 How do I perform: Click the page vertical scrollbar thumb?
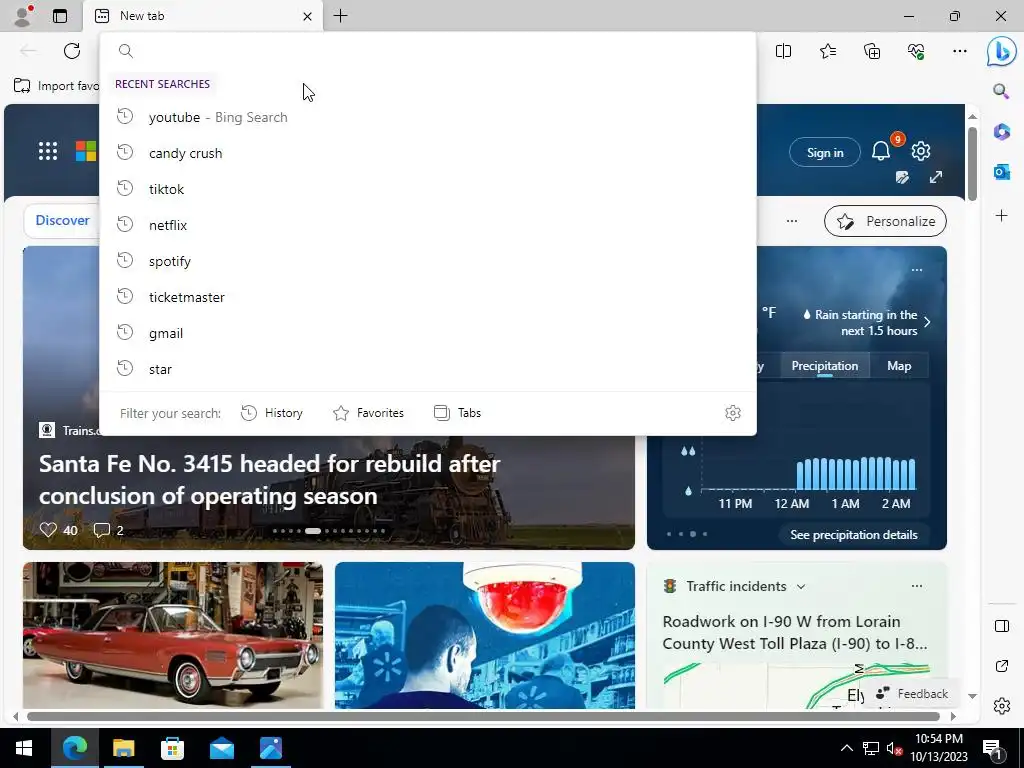coord(972,163)
